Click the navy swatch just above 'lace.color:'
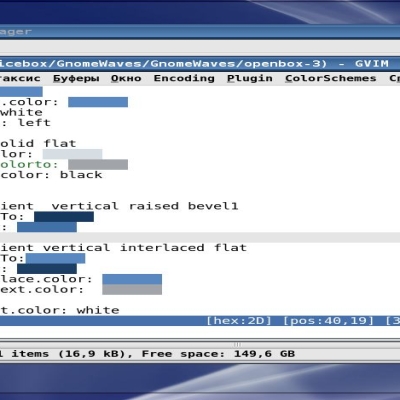 point(47,269)
